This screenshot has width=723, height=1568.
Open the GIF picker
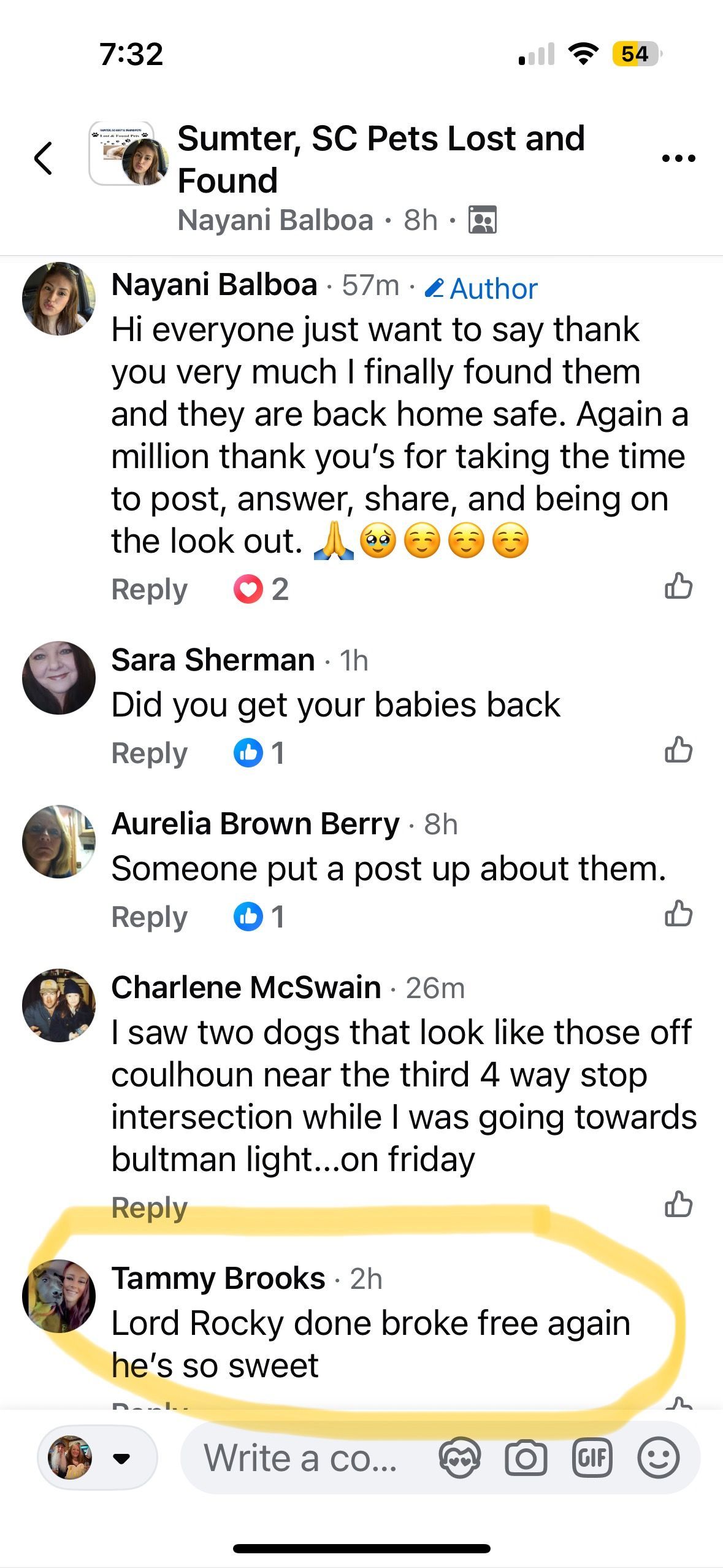coord(592,1458)
